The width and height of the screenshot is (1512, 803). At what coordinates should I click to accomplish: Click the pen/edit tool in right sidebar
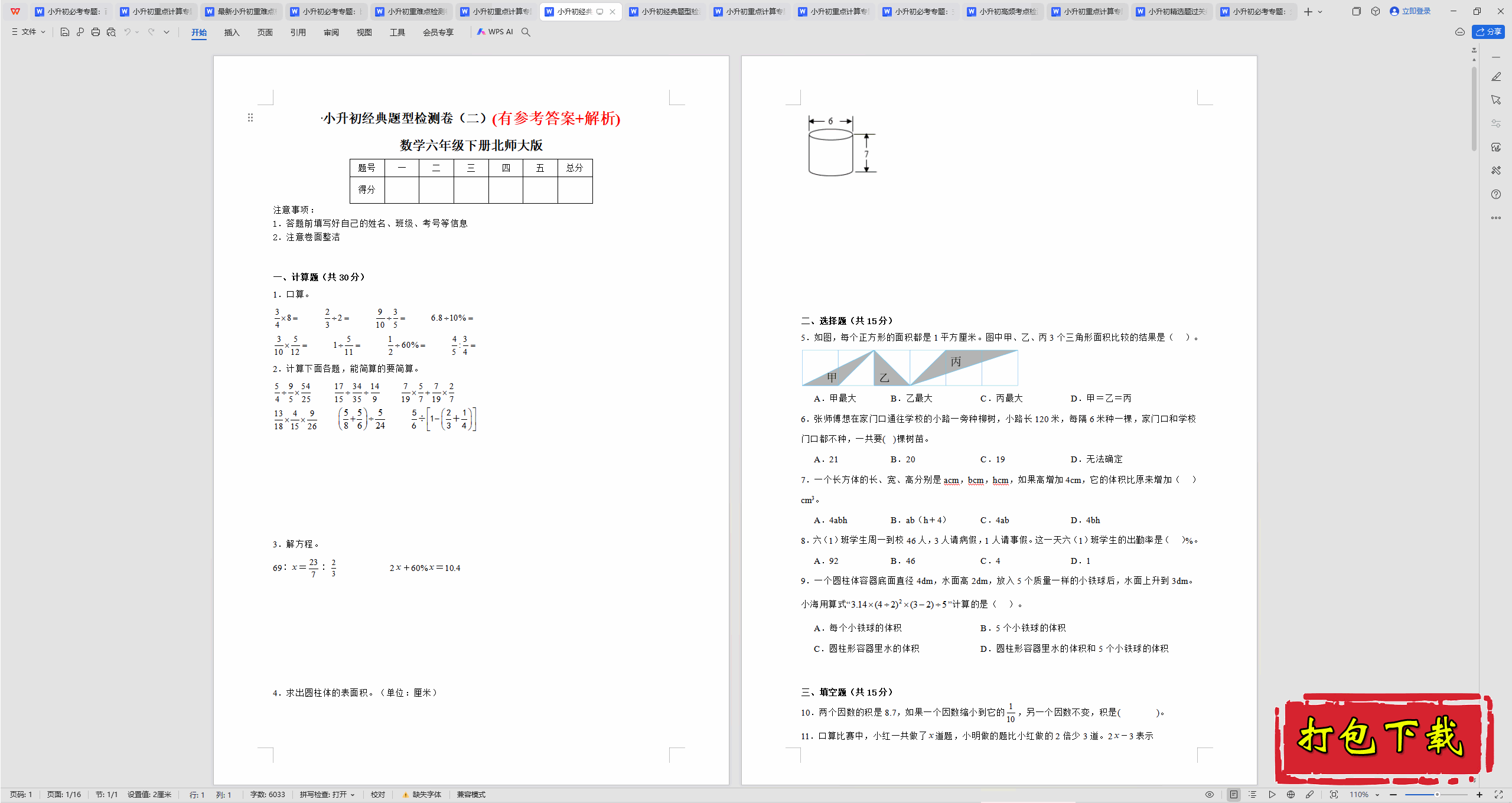pyautogui.click(x=1496, y=77)
